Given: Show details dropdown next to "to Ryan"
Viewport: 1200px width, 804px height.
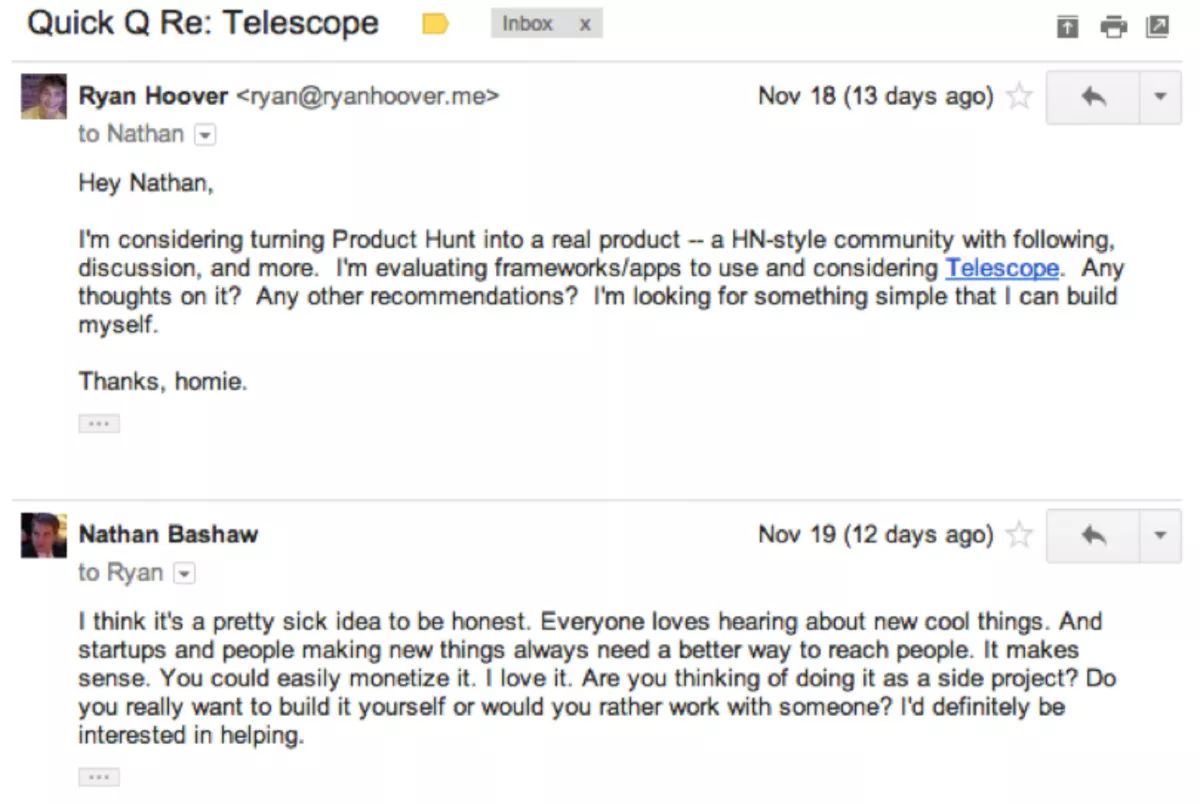Looking at the screenshot, I should (x=183, y=574).
